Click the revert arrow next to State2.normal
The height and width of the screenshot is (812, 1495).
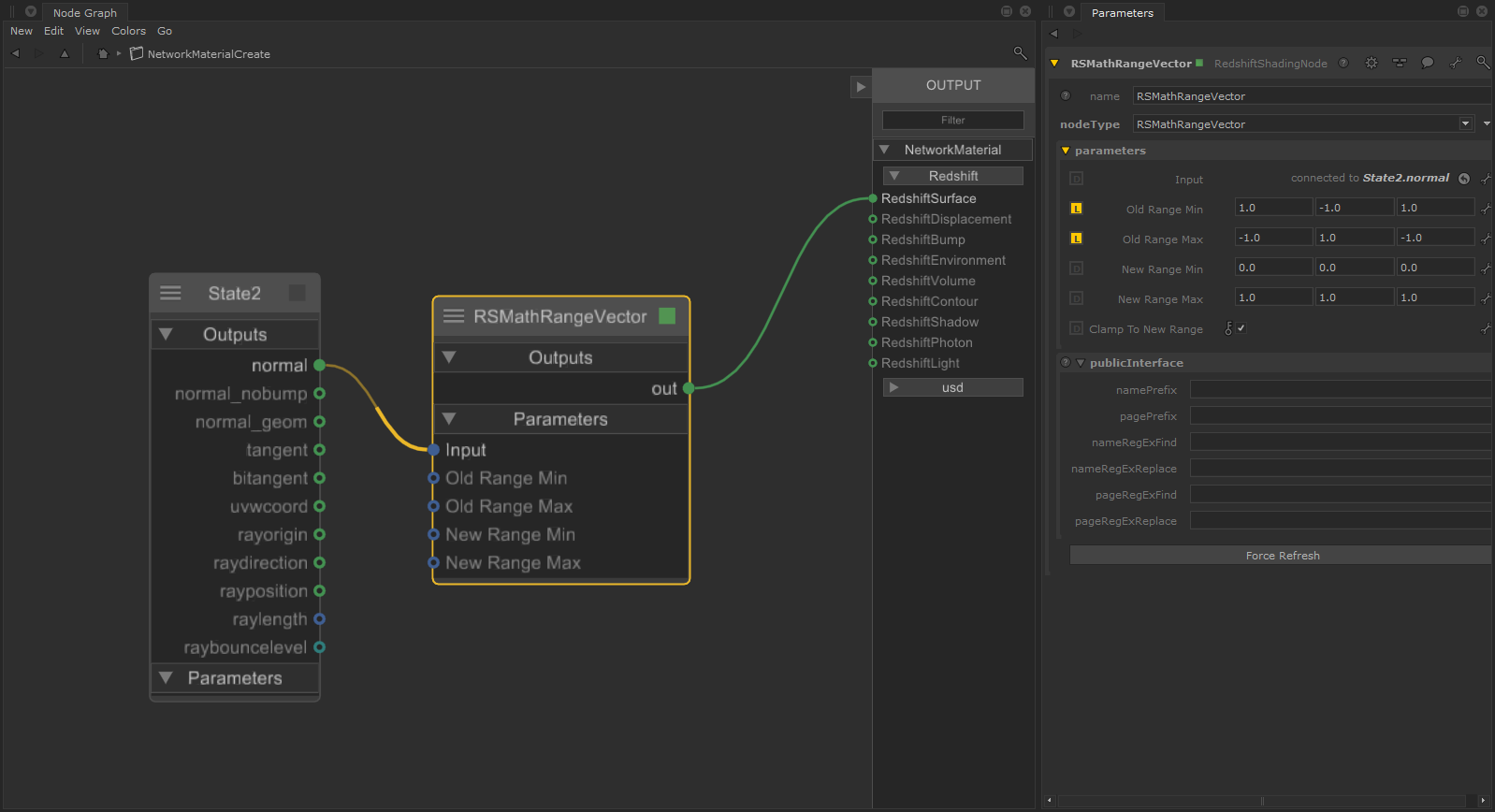coord(1464,179)
